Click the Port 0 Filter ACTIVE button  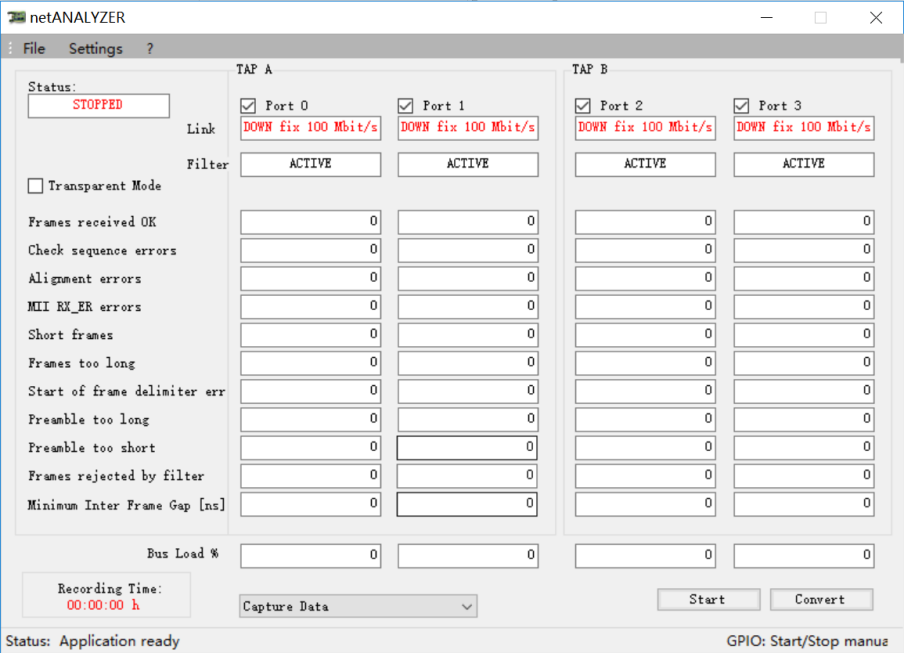(311, 164)
